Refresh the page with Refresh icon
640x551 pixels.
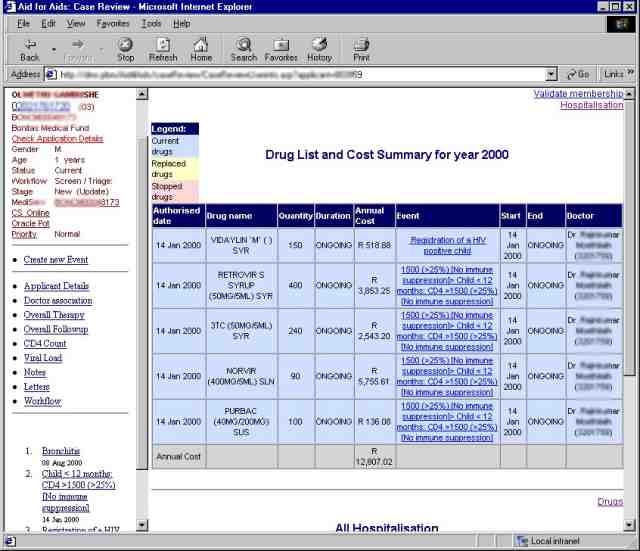pos(162,45)
